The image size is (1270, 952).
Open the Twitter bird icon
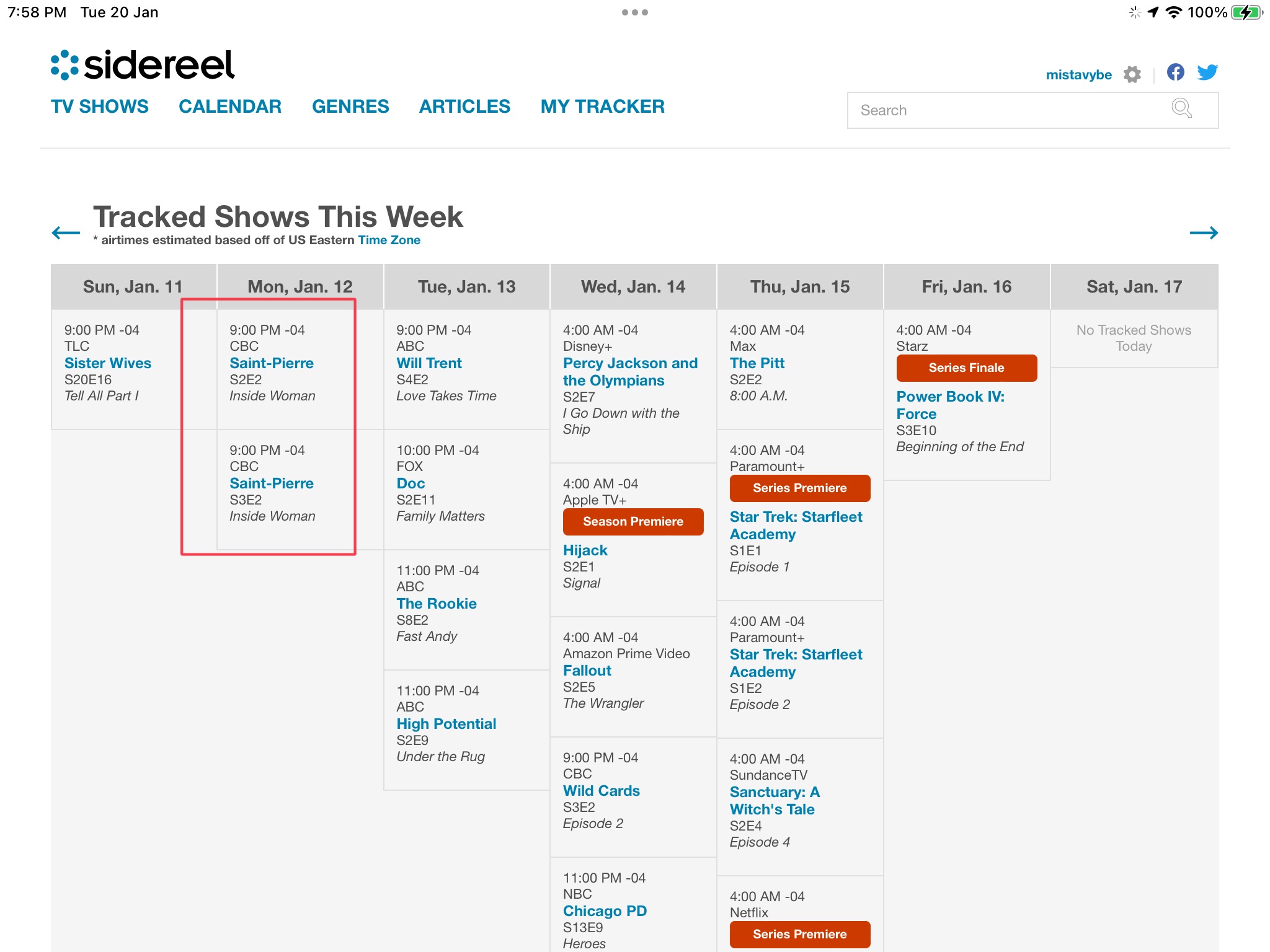click(x=1207, y=73)
